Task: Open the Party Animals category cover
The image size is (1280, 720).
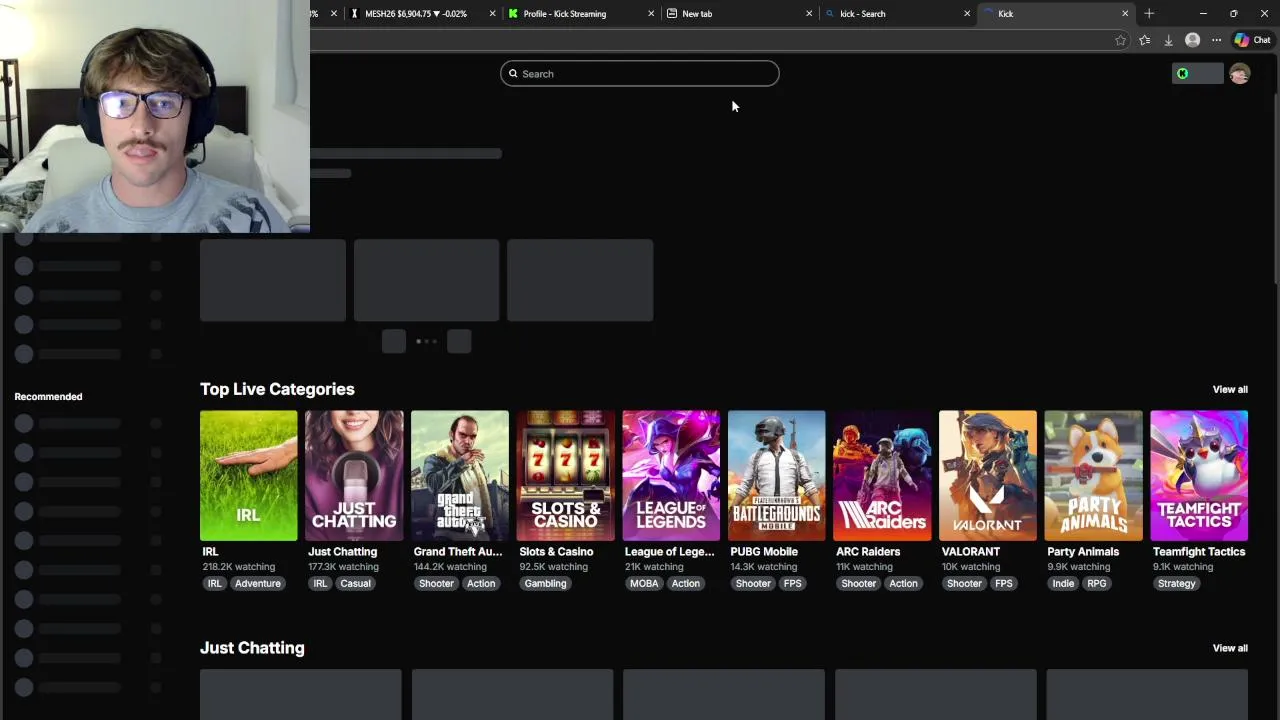Action: [x=1093, y=475]
